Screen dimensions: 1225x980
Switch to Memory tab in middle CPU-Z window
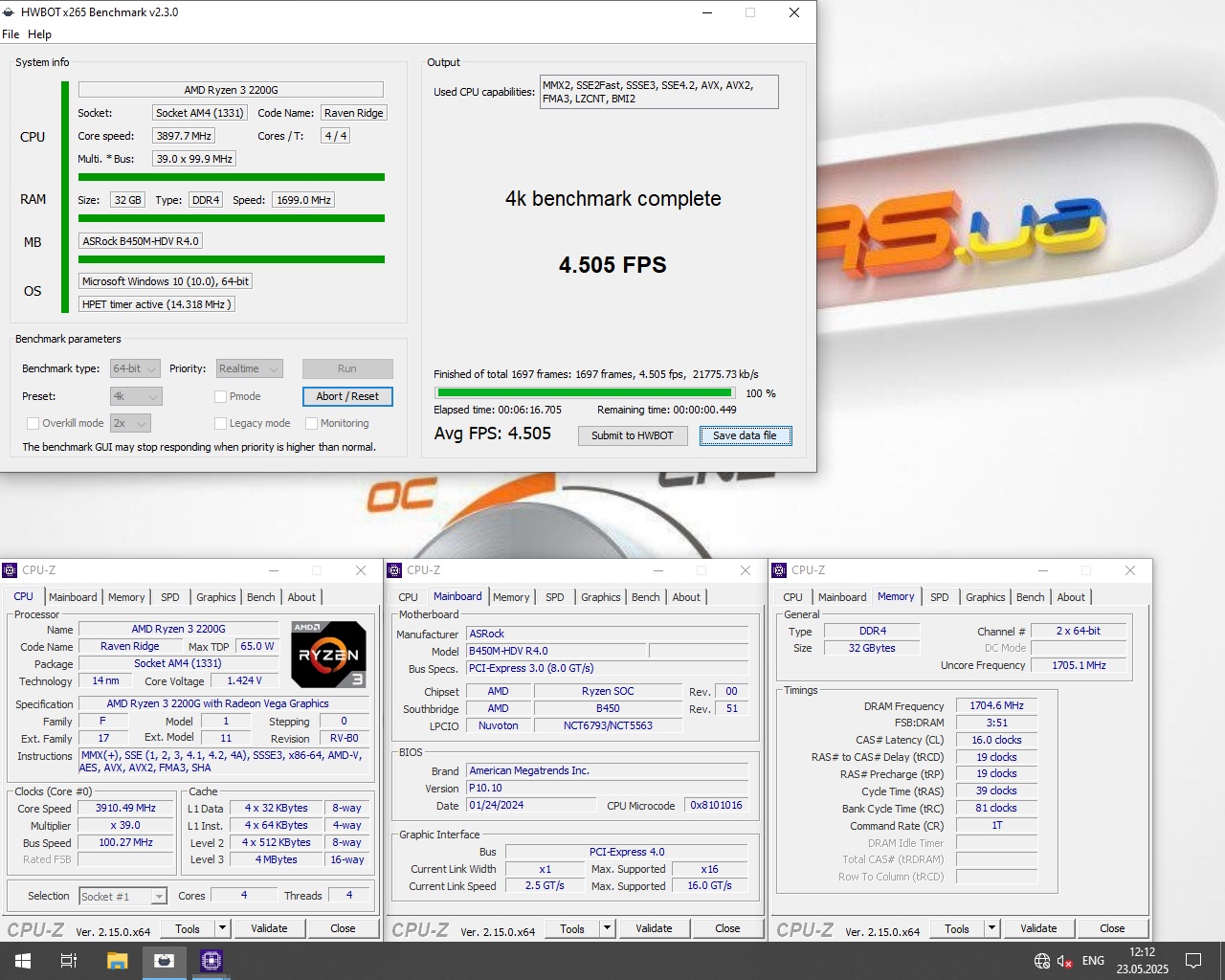[511, 597]
